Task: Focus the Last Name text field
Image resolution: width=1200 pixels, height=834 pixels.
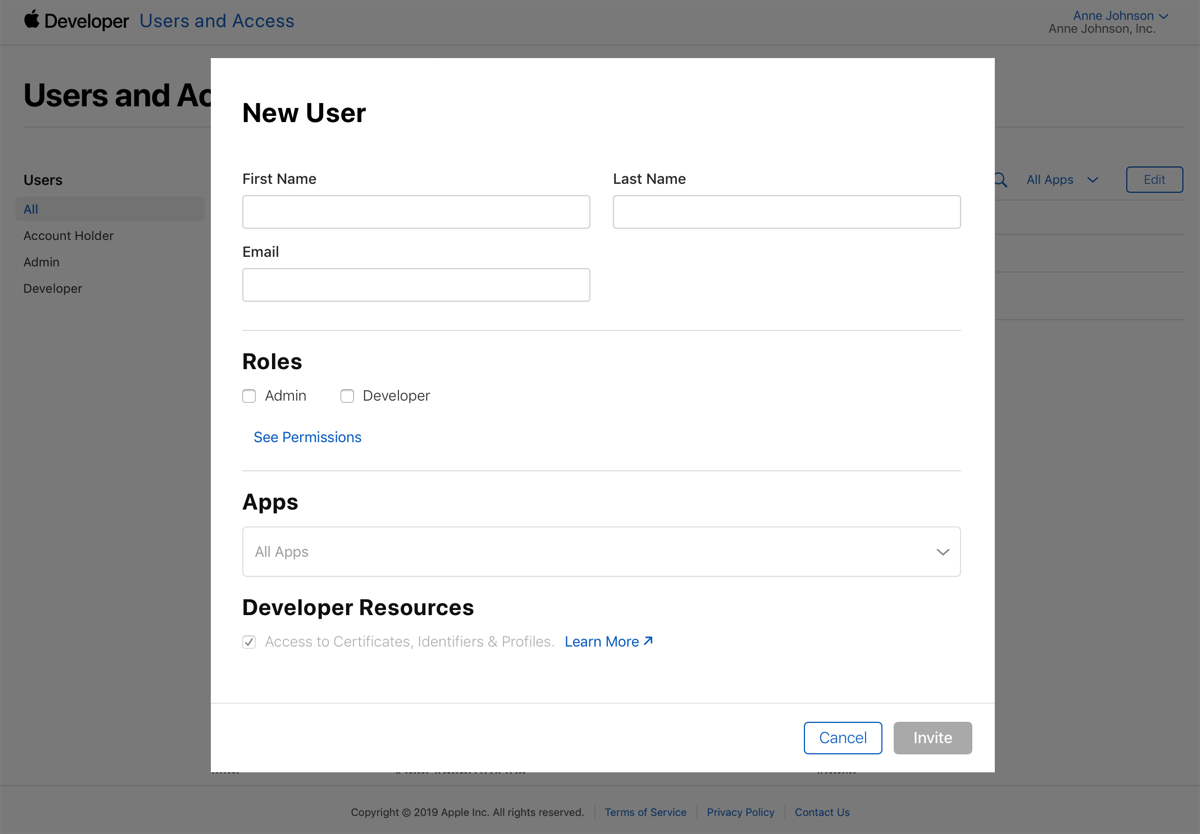Action: pos(786,212)
